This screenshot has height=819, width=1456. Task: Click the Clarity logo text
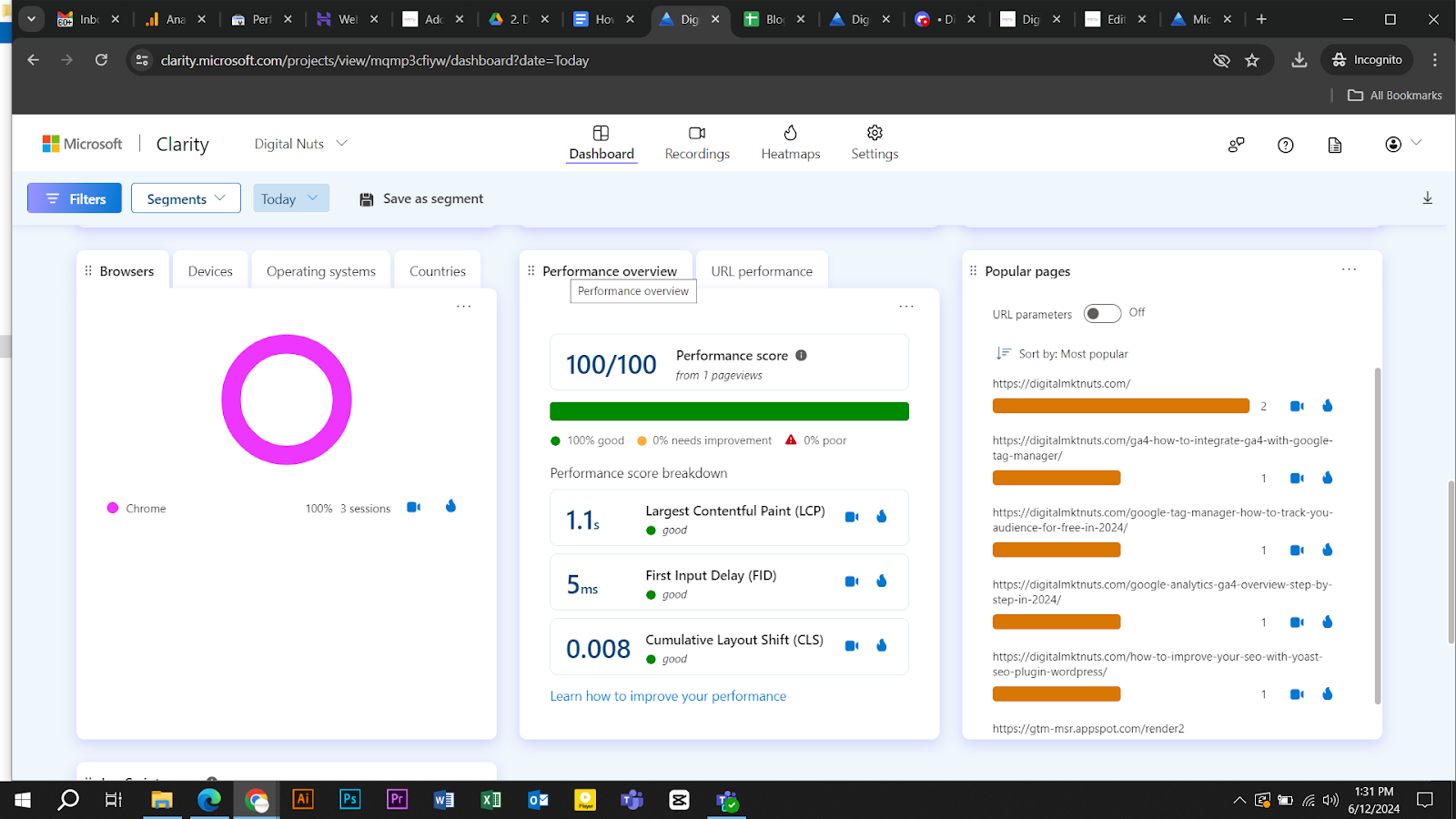pos(183,145)
